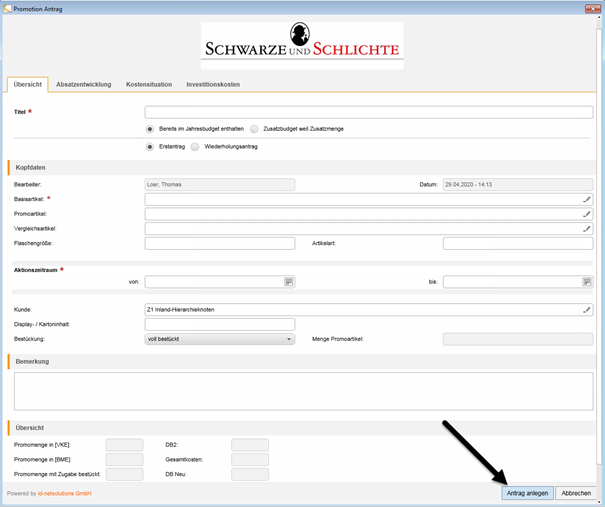The height and width of the screenshot is (507, 605).
Task: Click the Abbrechen button
Action: 575,493
